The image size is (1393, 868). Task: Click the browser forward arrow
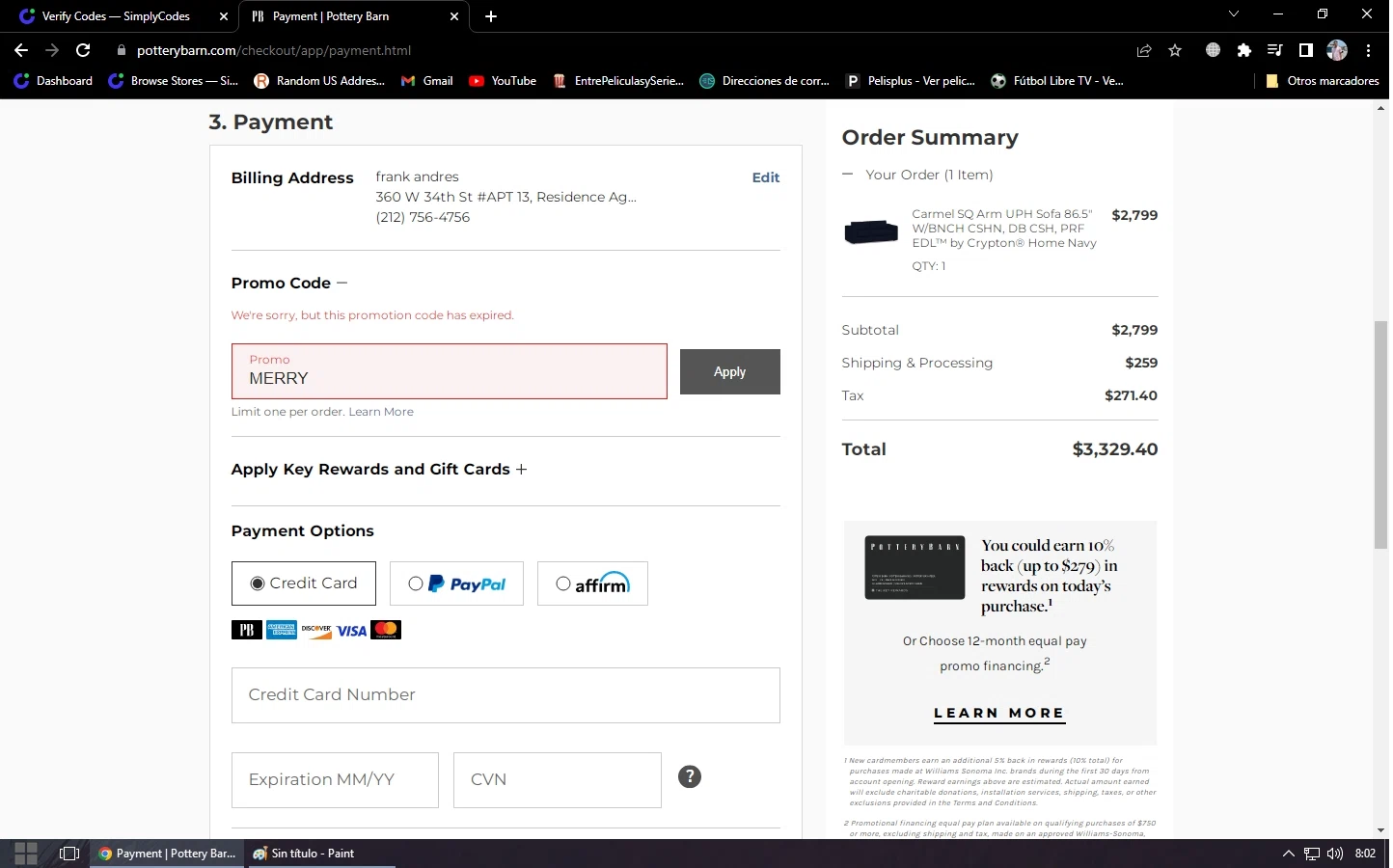(52, 50)
